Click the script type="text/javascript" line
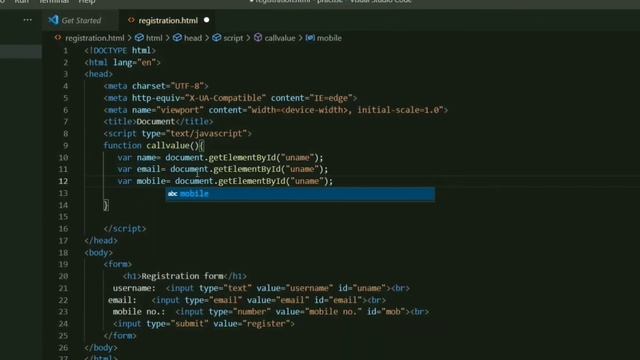 coord(178,133)
